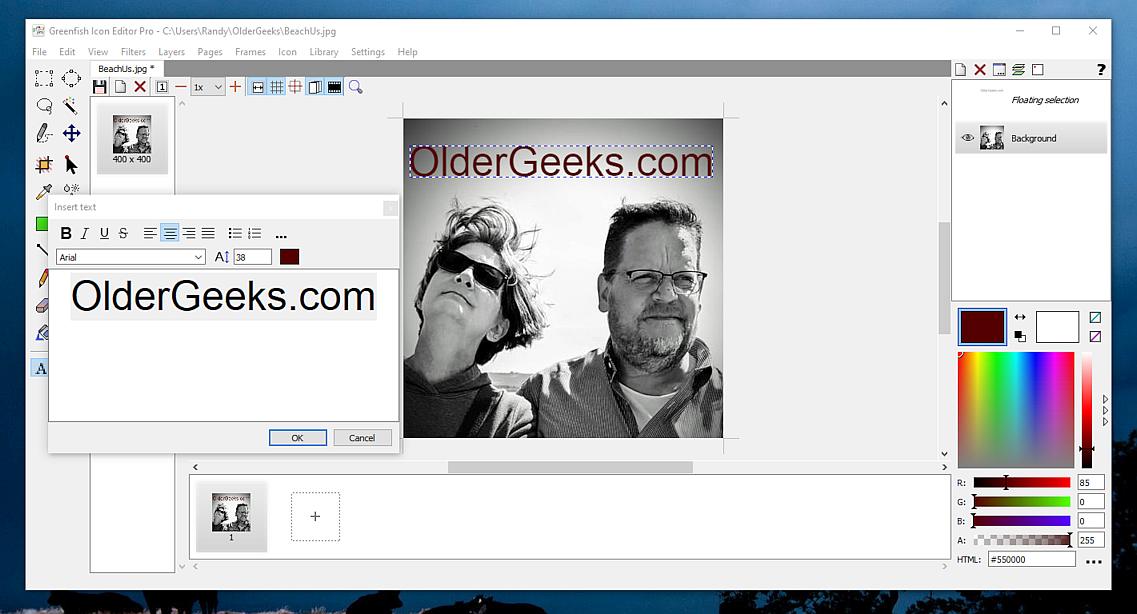Select the eyedropper tool

pos(44,191)
